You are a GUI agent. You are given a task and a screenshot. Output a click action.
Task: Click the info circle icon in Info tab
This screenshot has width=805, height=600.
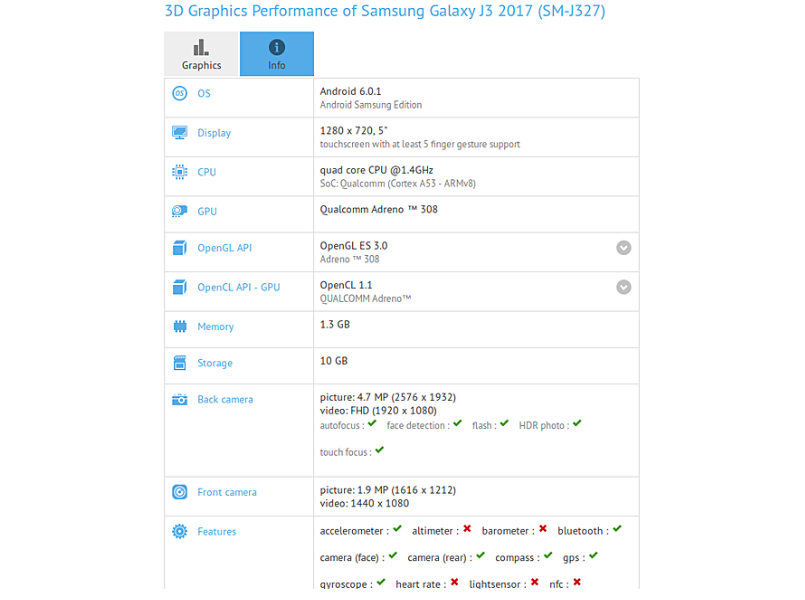[277, 47]
